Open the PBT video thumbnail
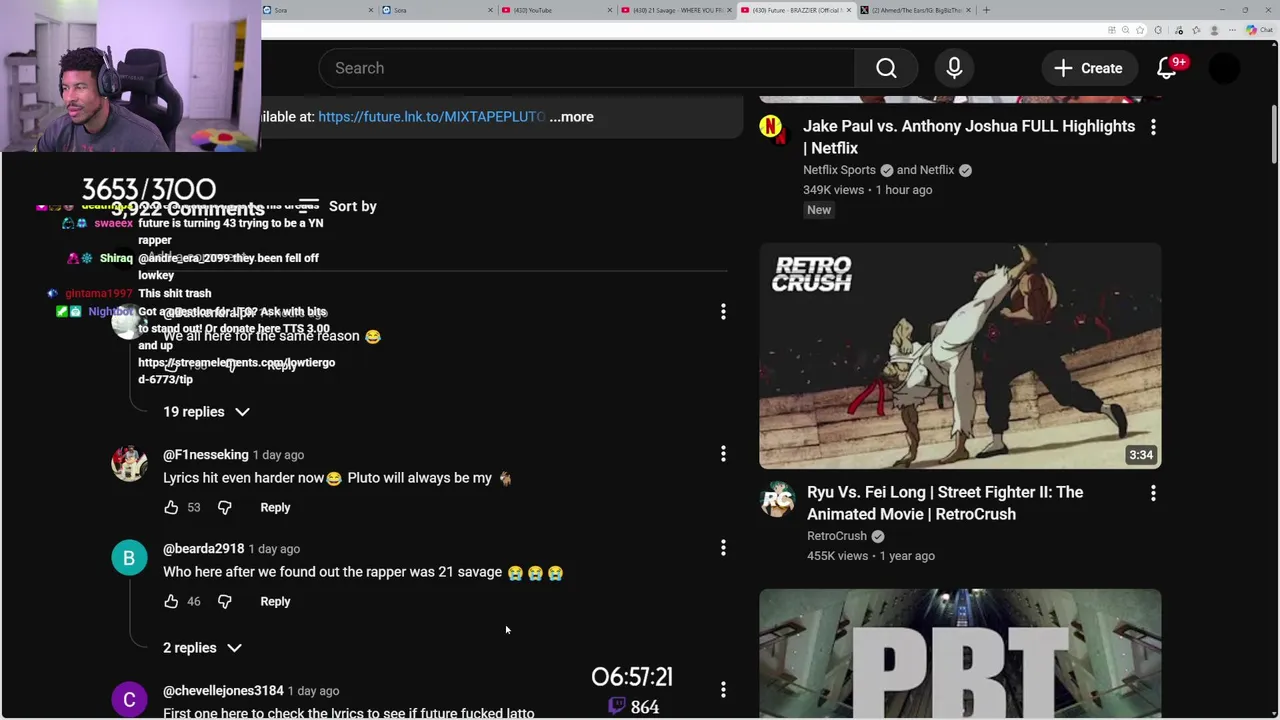1280x720 pixels. pos(960,654)
